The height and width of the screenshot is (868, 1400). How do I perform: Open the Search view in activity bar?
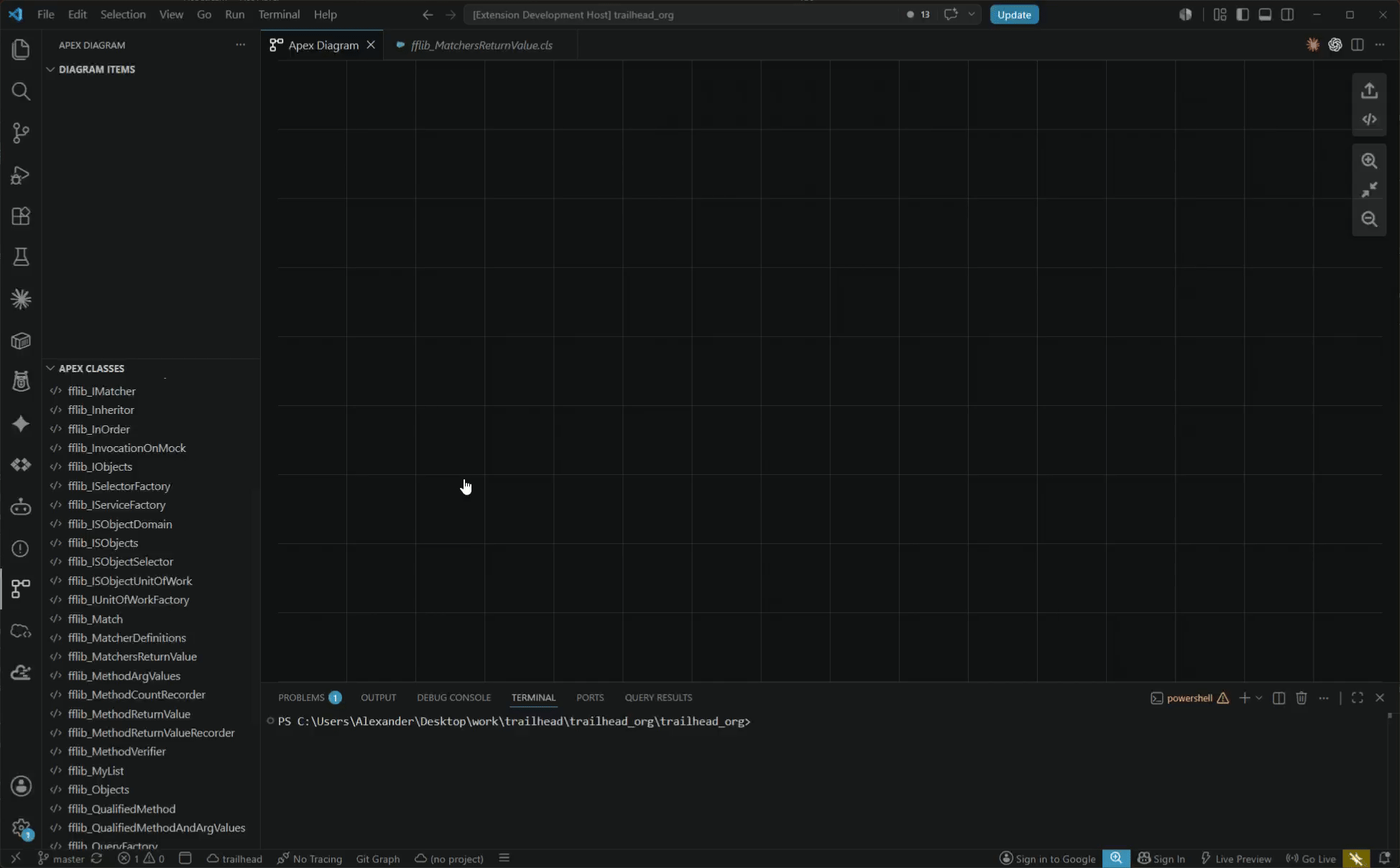[21, 91]
